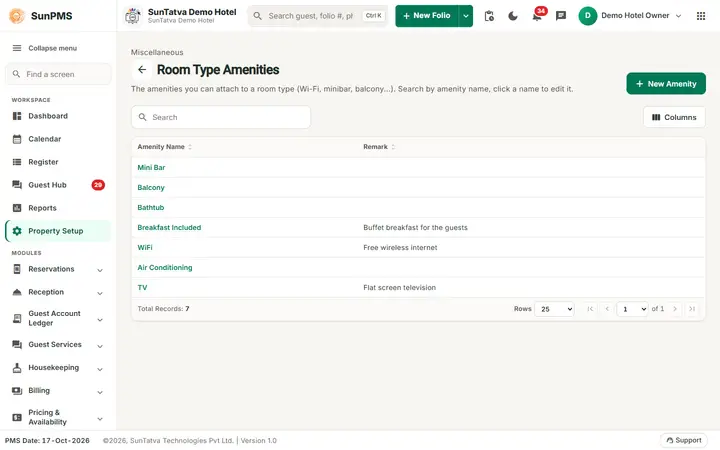Expand the Reservations module
The width and height of the screenshot is (720, 450).
[x=58, y=270]
